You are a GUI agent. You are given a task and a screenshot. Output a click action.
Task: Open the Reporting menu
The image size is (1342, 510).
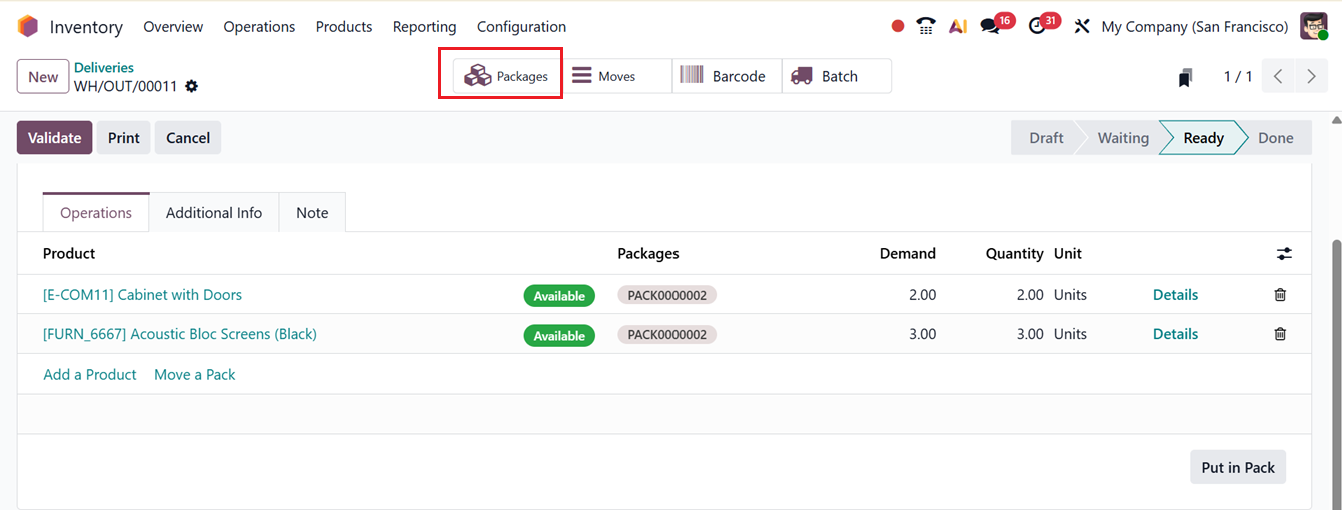[424, 27]
